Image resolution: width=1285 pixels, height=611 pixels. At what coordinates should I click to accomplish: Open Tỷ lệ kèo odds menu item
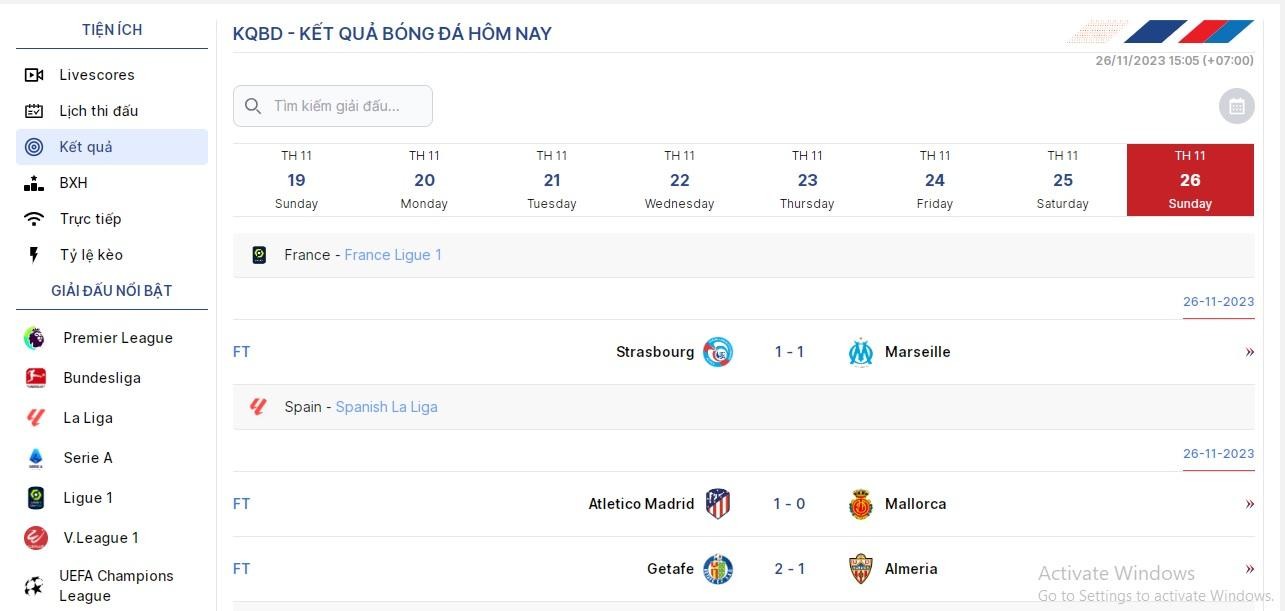pyautogui.click(x=91, y=255)
